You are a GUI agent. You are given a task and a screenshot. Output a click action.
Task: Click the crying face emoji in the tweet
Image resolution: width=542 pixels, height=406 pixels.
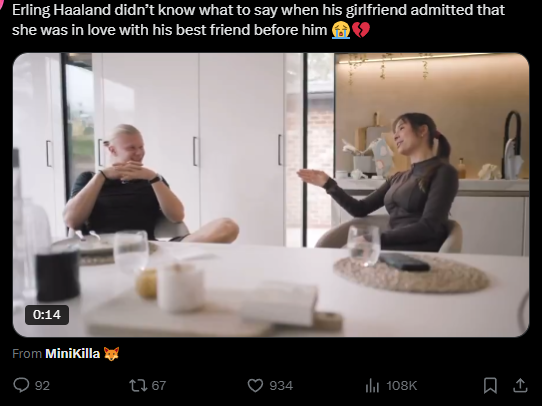[341, 30]
